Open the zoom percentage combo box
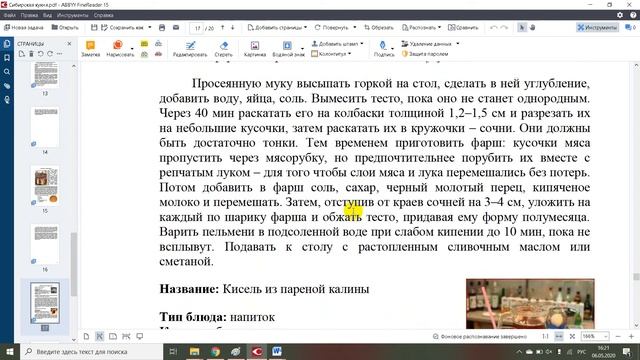 [x=595, y=336]
